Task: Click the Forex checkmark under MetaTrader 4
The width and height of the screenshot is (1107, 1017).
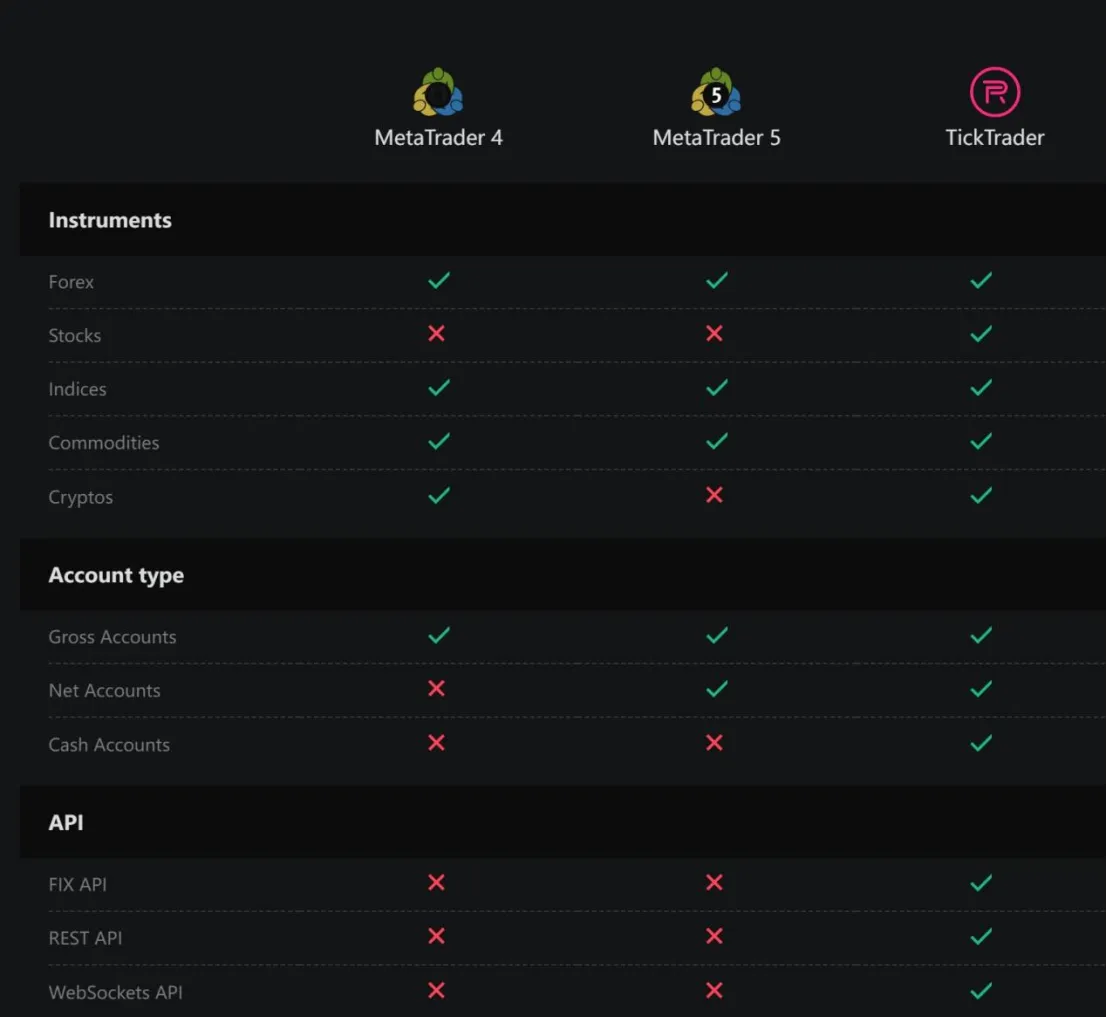Action: point(438,280)
